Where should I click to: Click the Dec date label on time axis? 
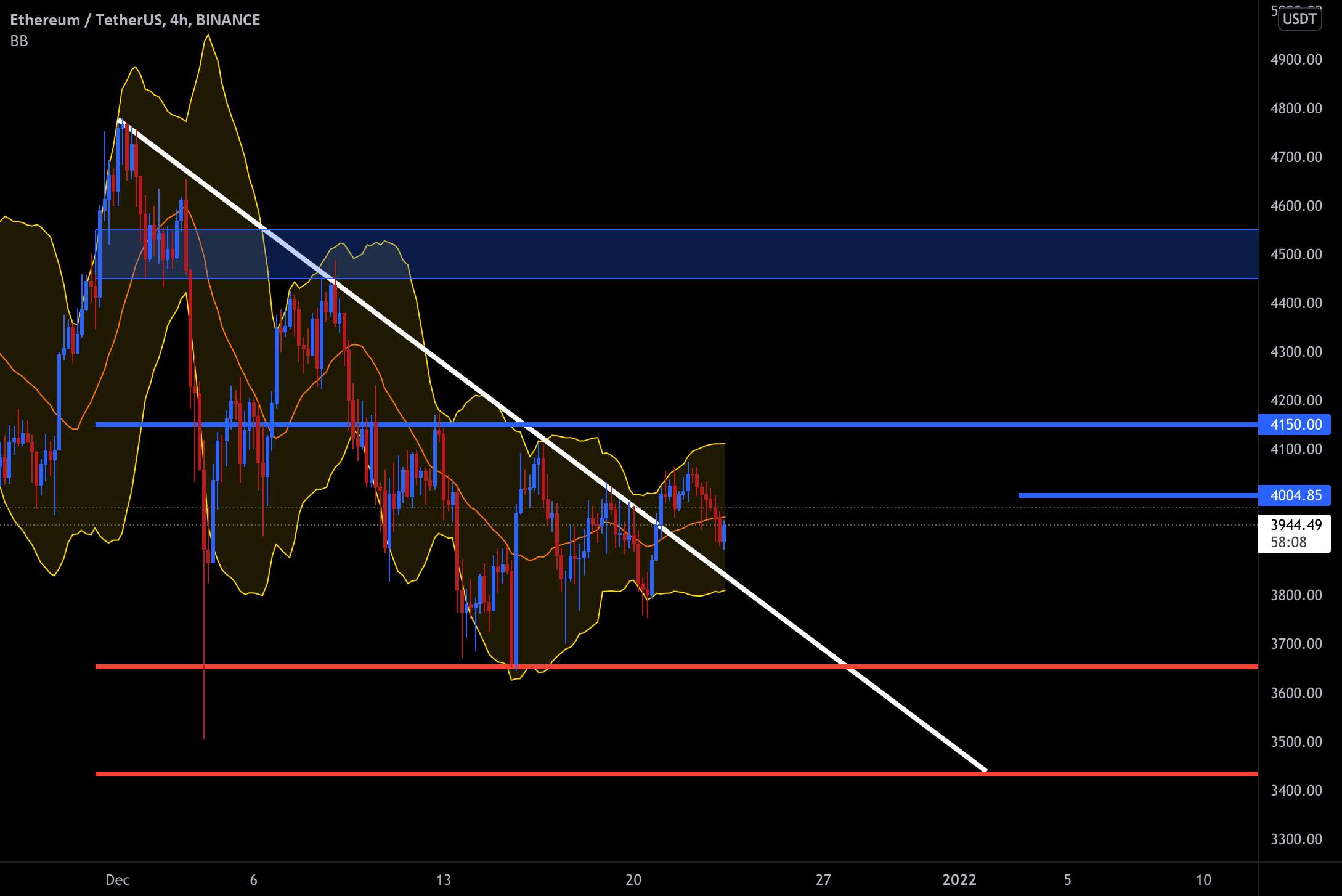point(118,880)
